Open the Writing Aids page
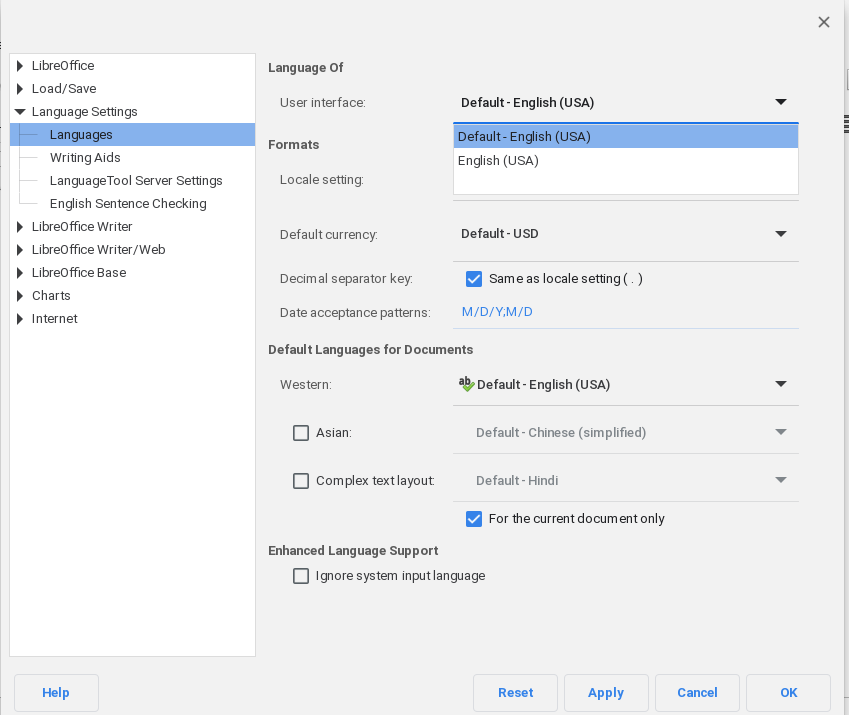 click(85, 158)
